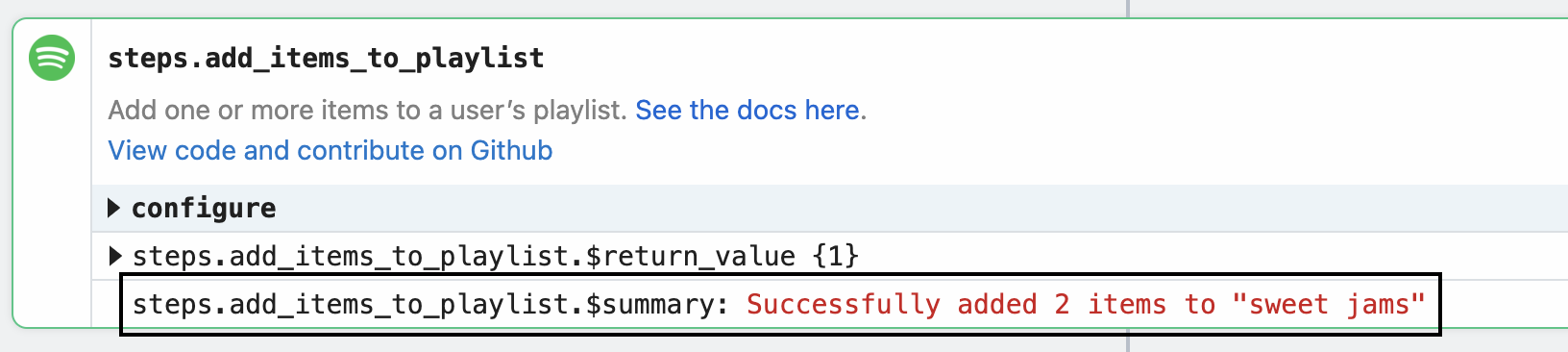Click the red "Successfully added" summary text
The width and height of the screenshot is (1568, 352).
892,304
